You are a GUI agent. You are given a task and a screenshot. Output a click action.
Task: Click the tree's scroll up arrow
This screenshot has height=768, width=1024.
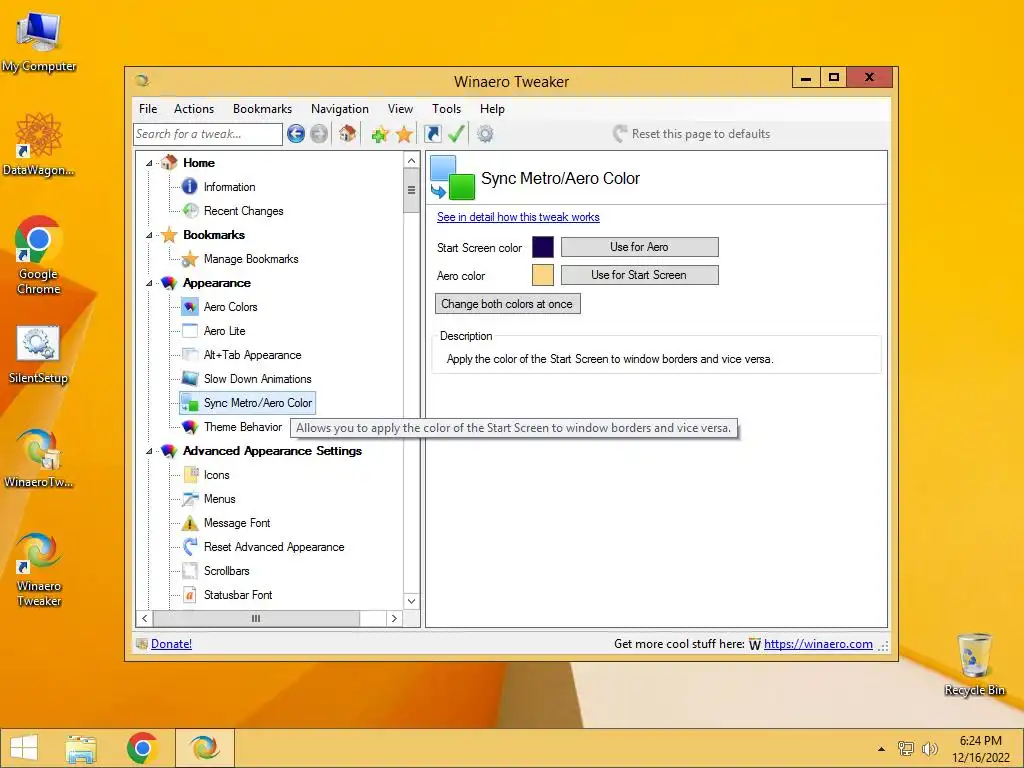click(411, 161)
